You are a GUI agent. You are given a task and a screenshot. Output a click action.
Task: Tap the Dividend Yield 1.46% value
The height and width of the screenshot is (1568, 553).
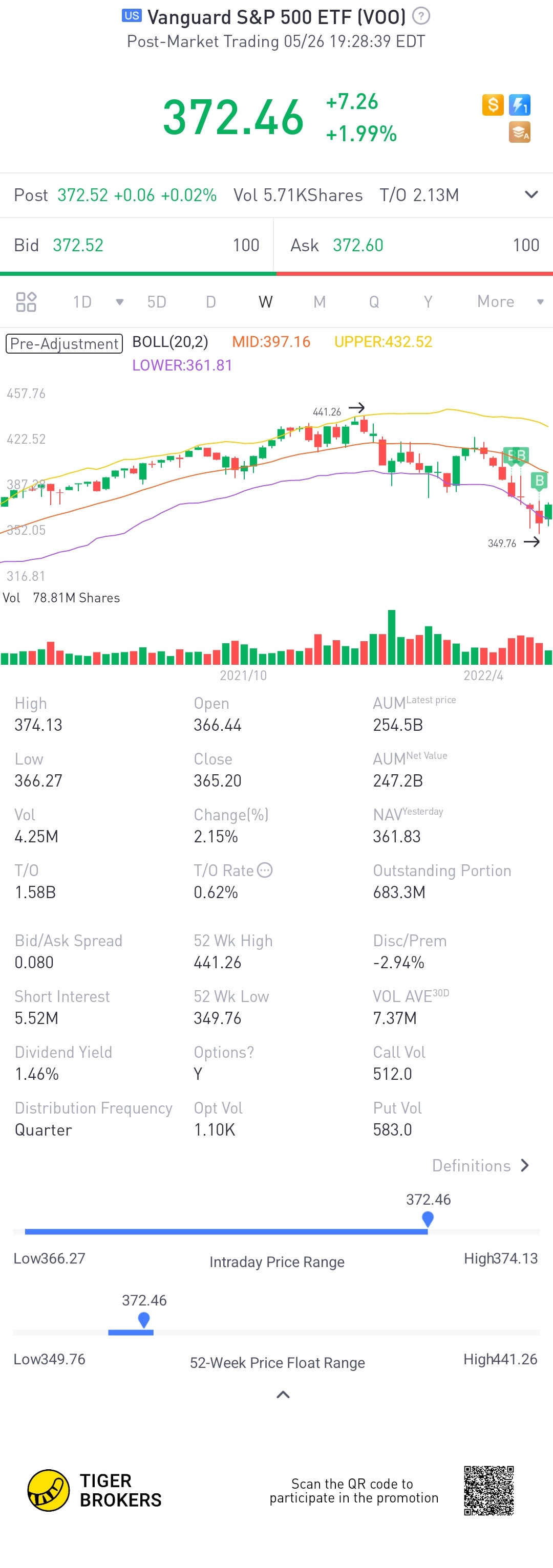pos(36,1074)
